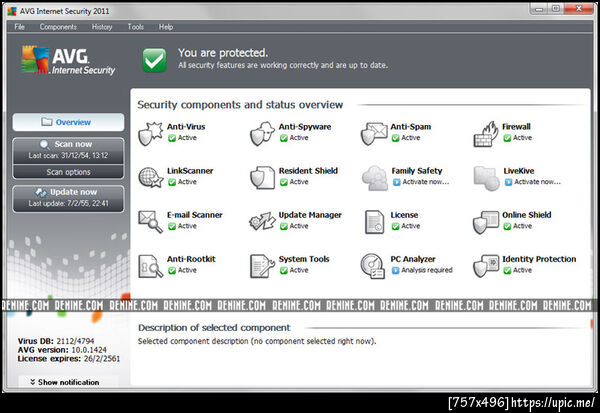The width and height of the screenshot is (600, 413).
Task: Open the Components menu
Action: click(58, 27)
